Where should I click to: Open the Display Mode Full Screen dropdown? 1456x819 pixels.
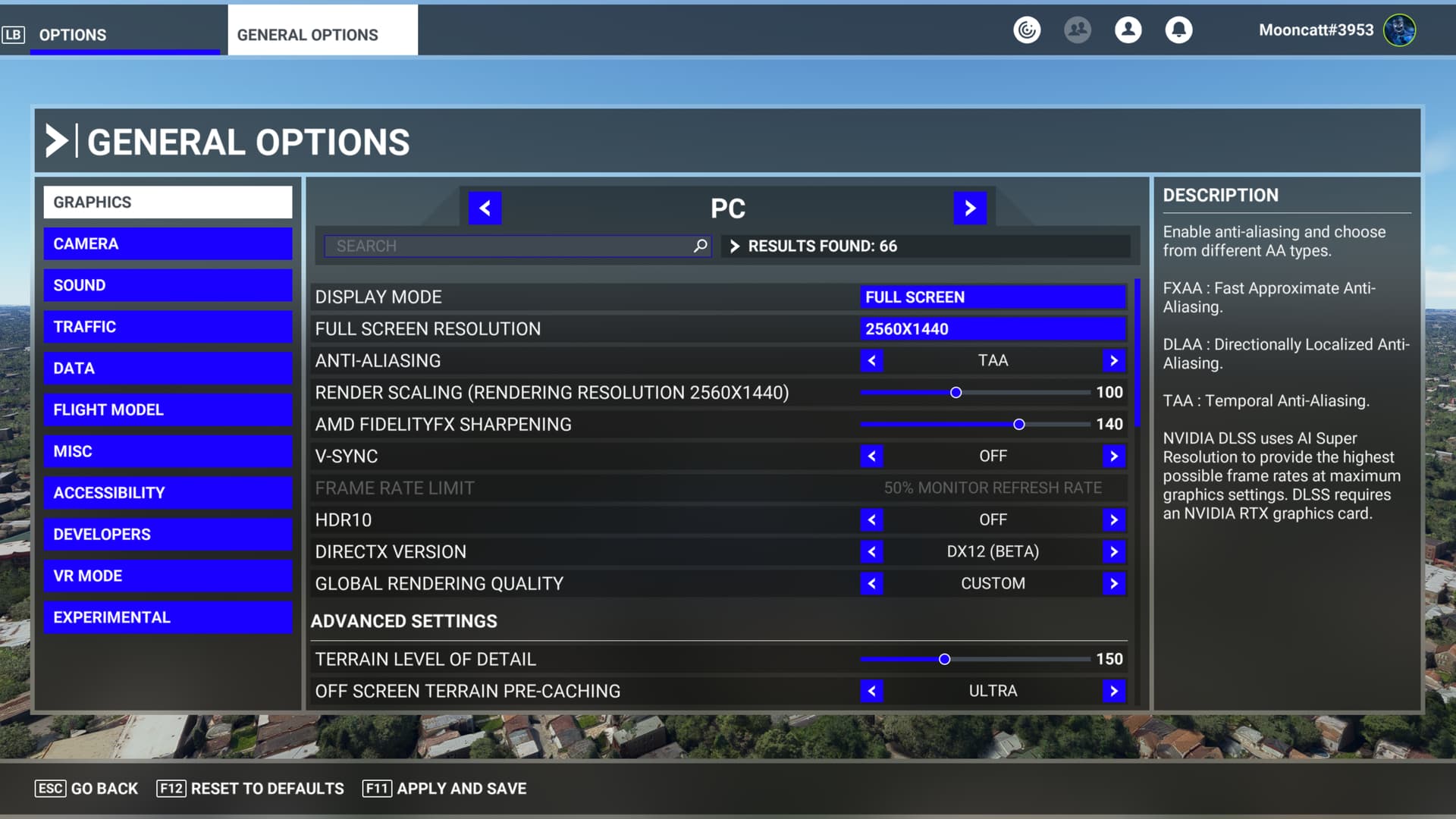click(x=993, y=297)
